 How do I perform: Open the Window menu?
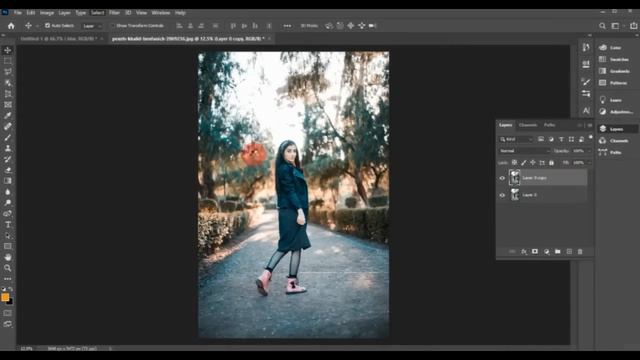pos(161,13)
